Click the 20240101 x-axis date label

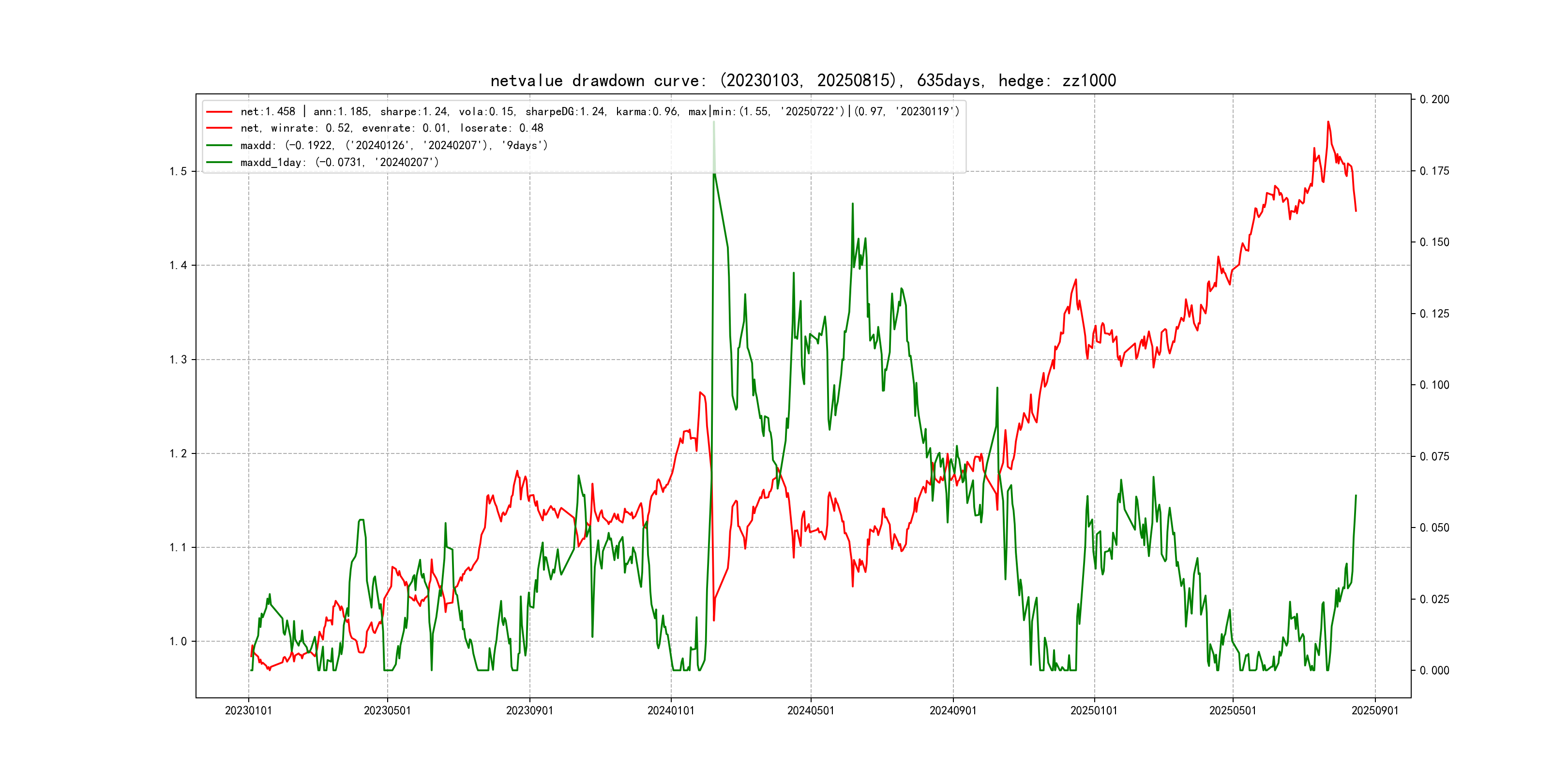tap(671, 710)
